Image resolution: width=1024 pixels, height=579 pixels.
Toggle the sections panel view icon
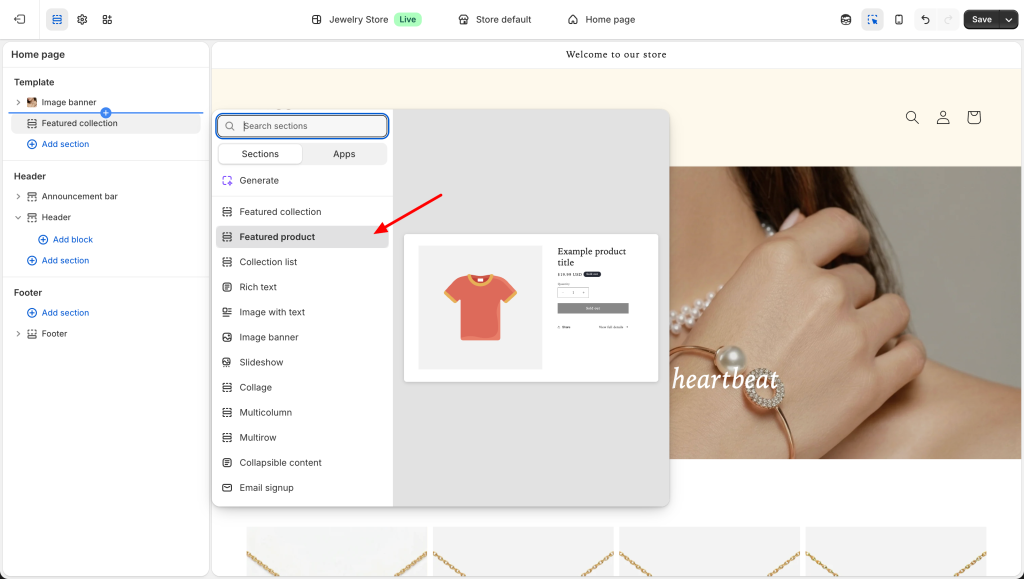[x=57, y=19]
